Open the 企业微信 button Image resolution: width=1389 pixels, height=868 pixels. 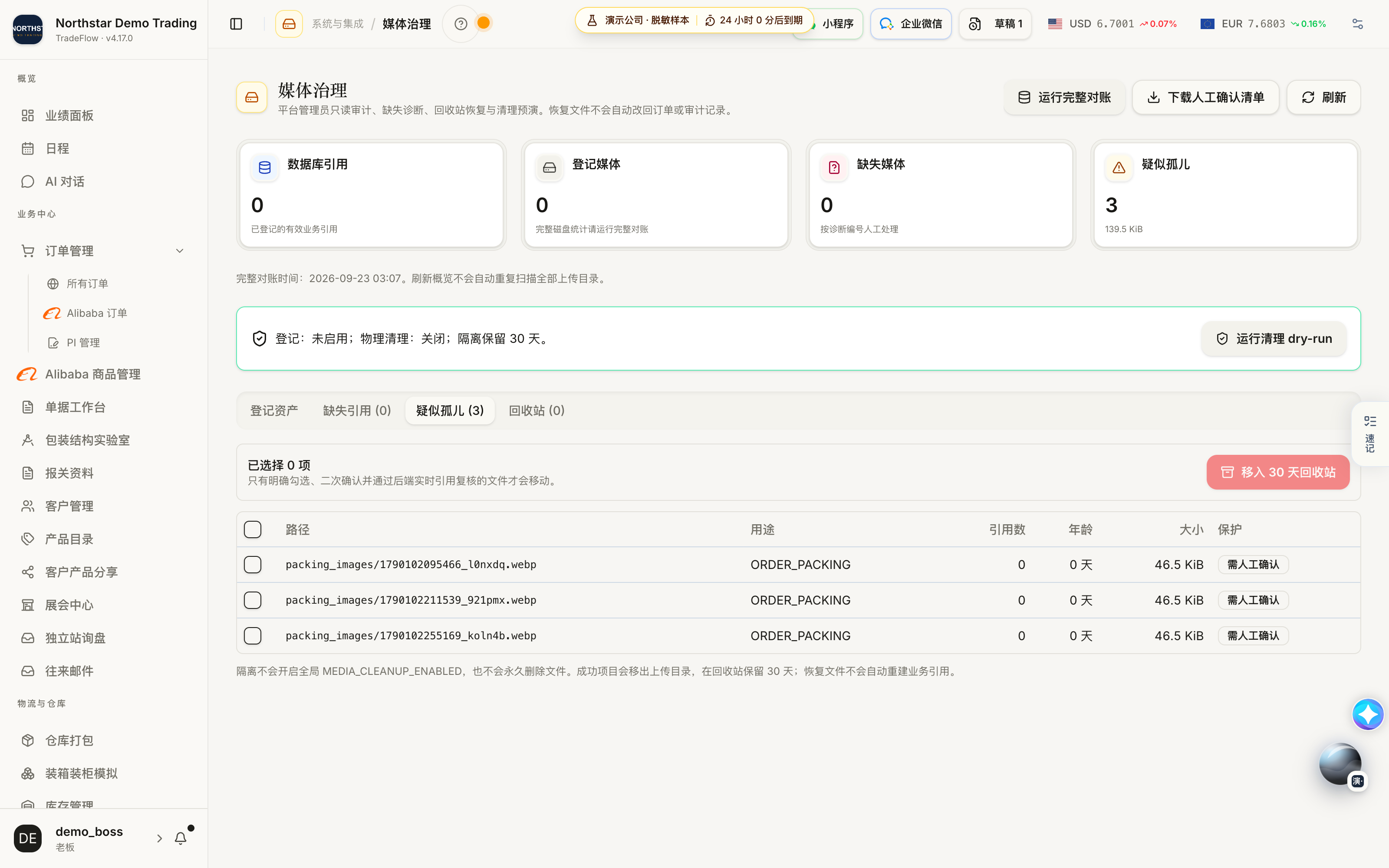tap(910, 23)
